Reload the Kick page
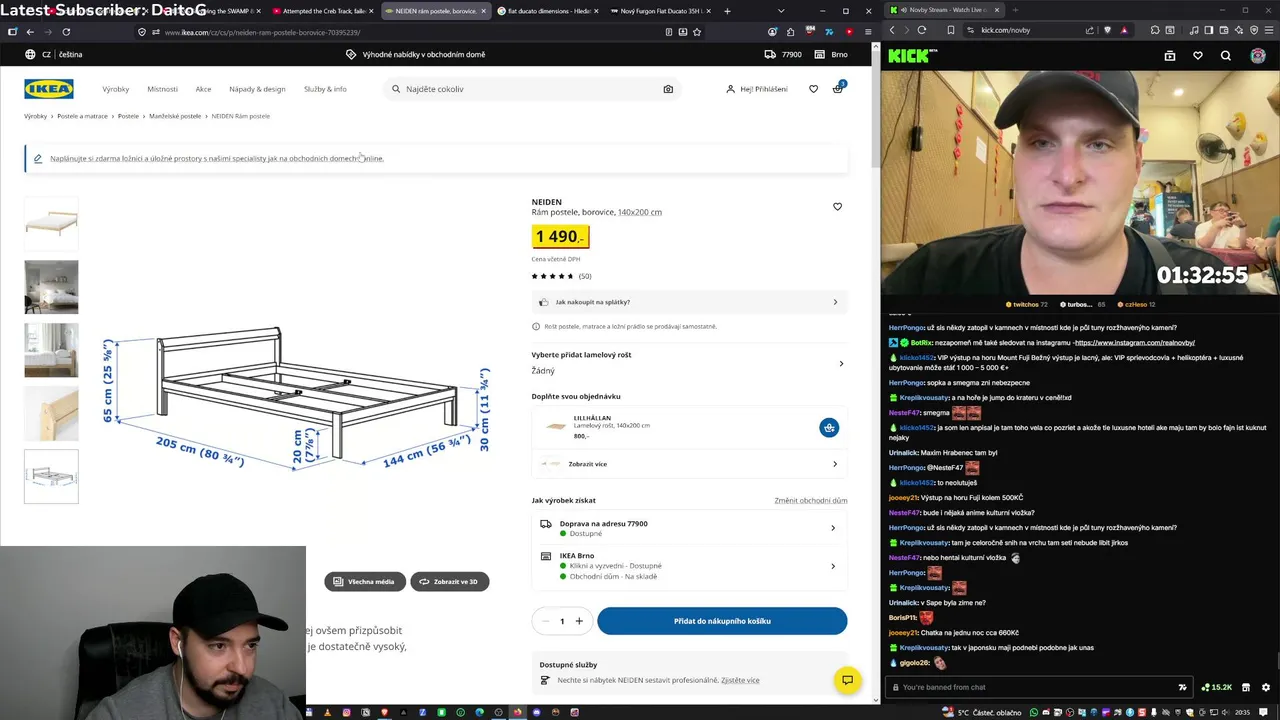The image size is (1280, 720). pyautogui.click(x=922, y=30)
